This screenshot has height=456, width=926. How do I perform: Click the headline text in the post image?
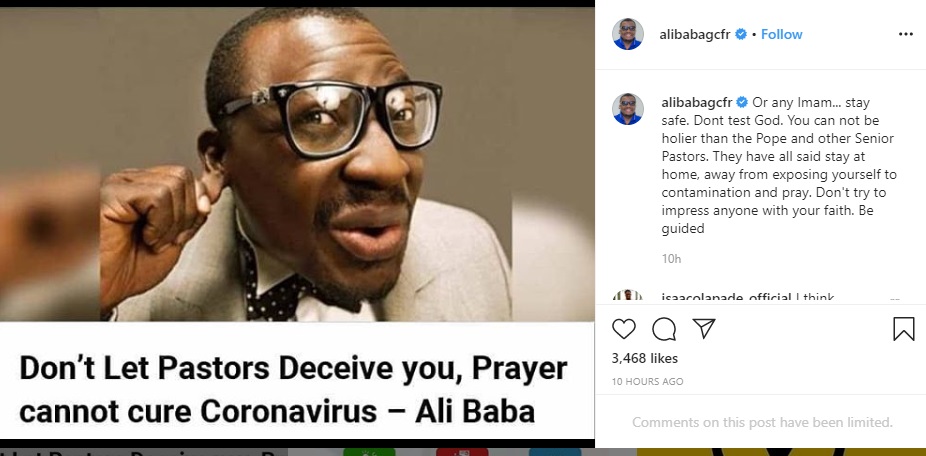coord(294,390)
